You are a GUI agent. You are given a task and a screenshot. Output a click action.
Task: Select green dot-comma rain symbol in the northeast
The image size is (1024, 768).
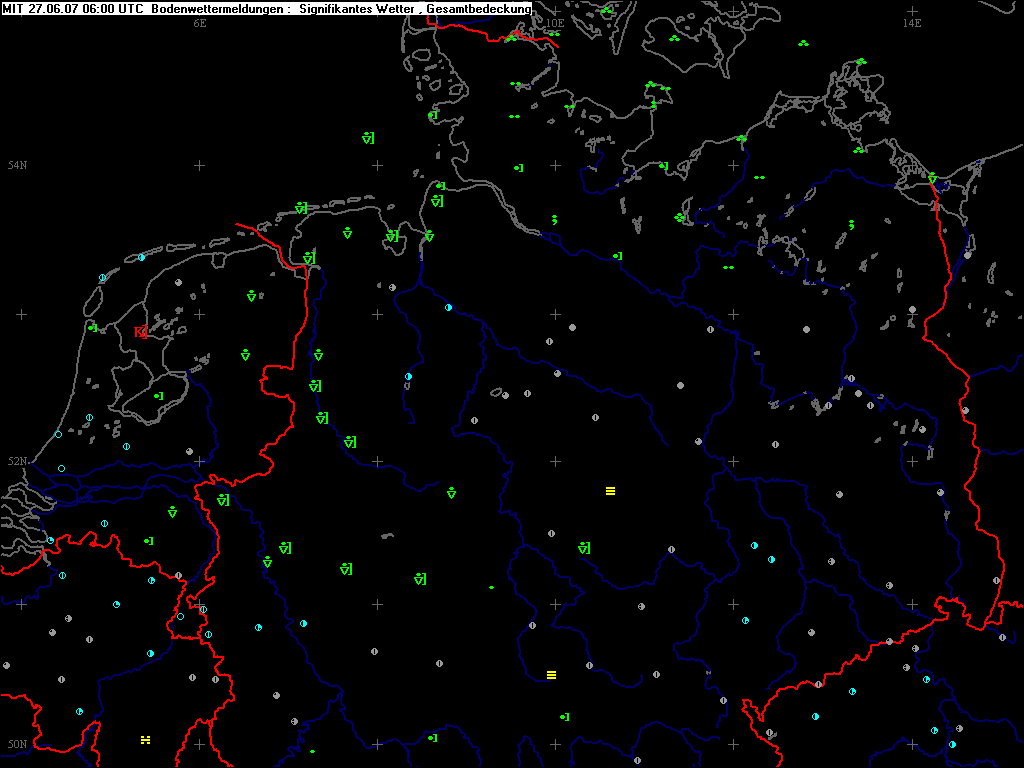click(x=851, y=224)
